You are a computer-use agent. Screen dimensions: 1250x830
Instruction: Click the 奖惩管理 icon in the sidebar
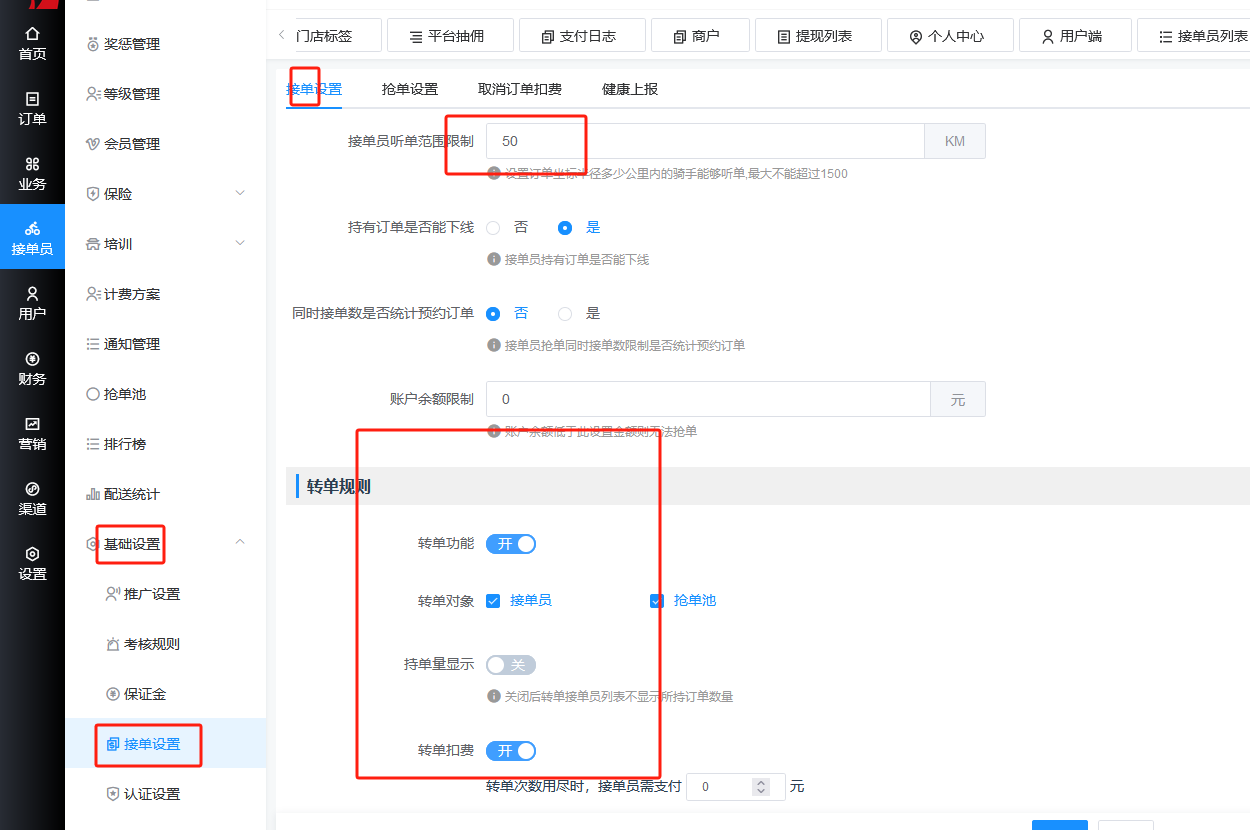click(x=93, y=44)
